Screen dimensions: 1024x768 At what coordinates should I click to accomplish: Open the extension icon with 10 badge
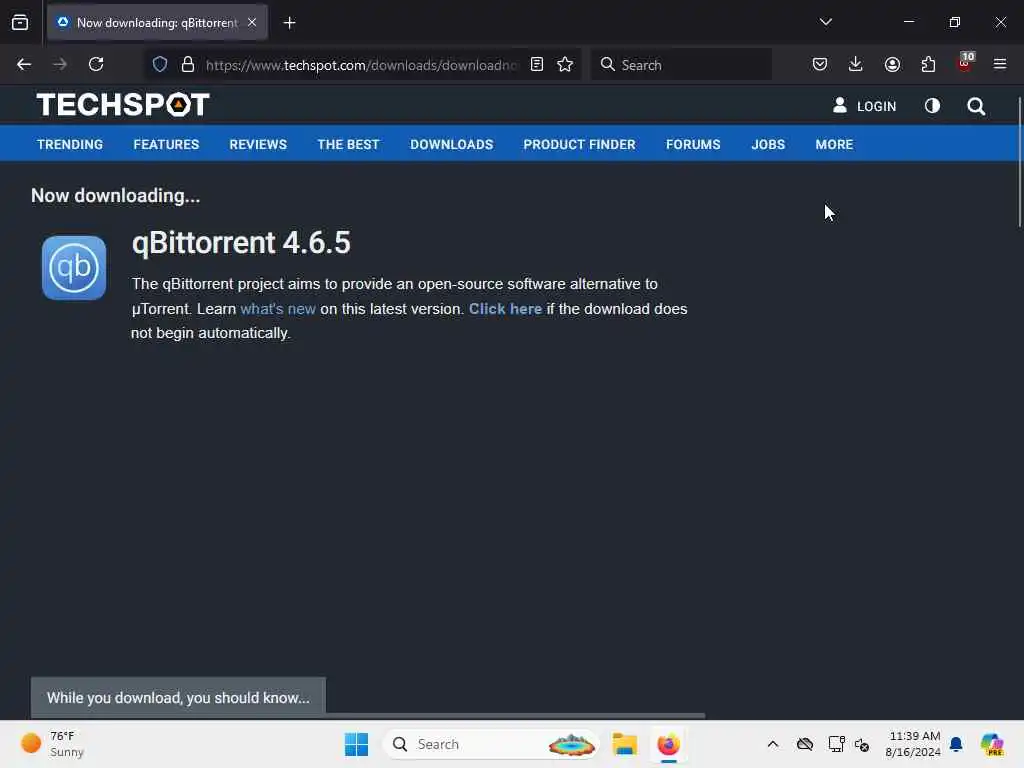965,63
